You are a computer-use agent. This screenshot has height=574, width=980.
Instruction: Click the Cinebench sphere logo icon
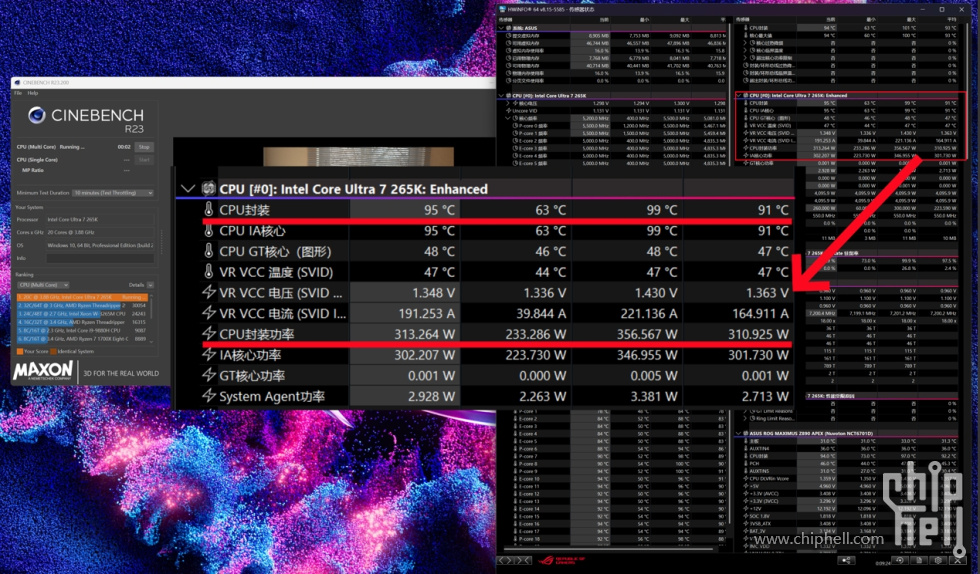click(x=37, y=115)
